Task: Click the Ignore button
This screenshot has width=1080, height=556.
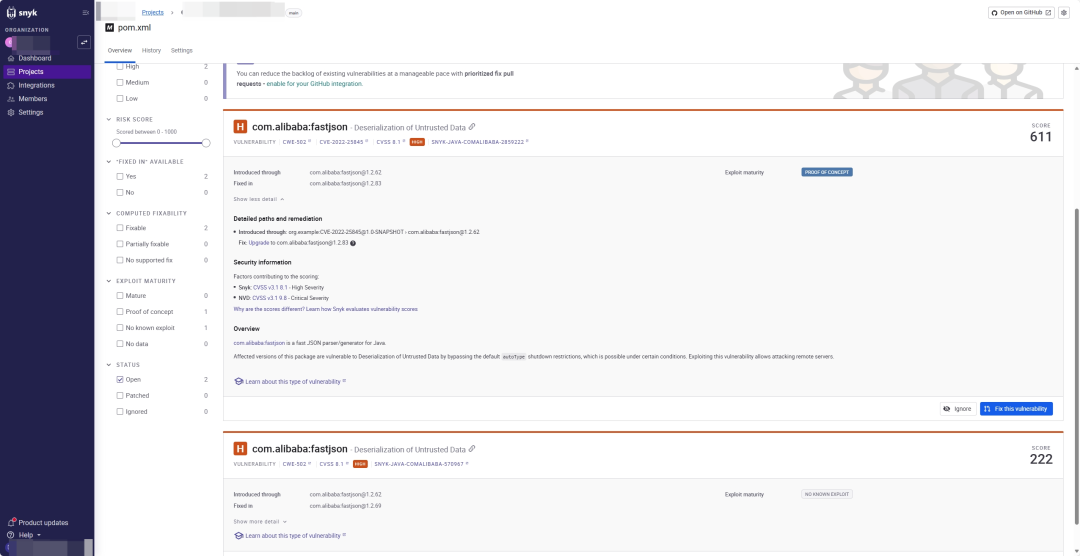Action: pyautogui.click(x=957, y=409)
